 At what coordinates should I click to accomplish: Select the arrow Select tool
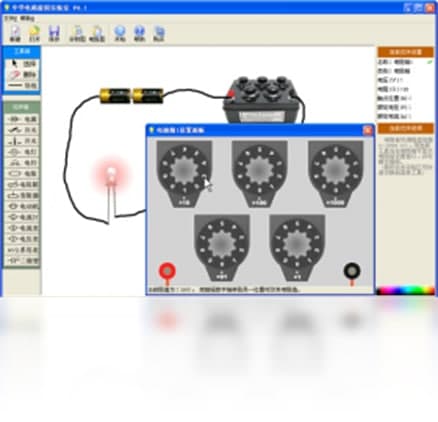[x=22, y=64]
